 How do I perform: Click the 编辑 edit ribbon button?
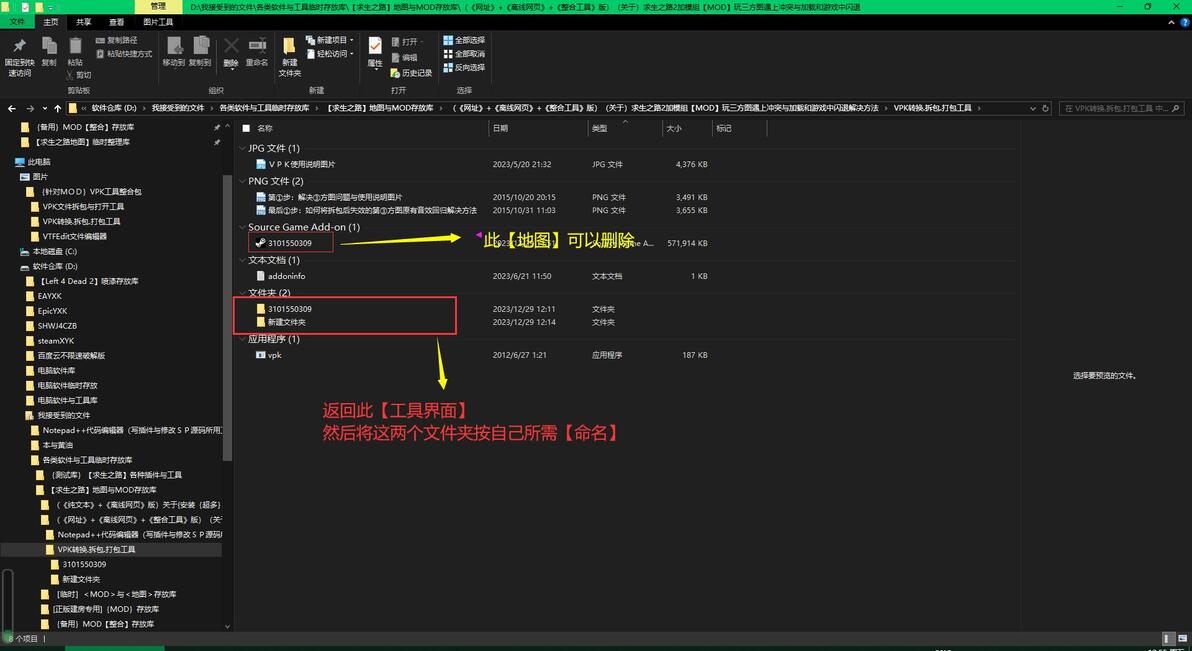404,58
